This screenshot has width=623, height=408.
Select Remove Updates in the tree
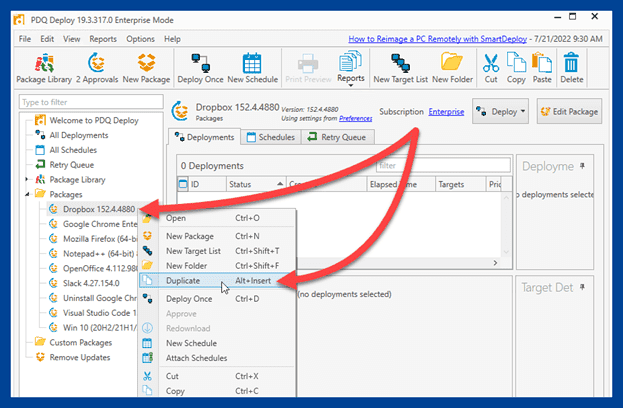click(x=73, y=357)
